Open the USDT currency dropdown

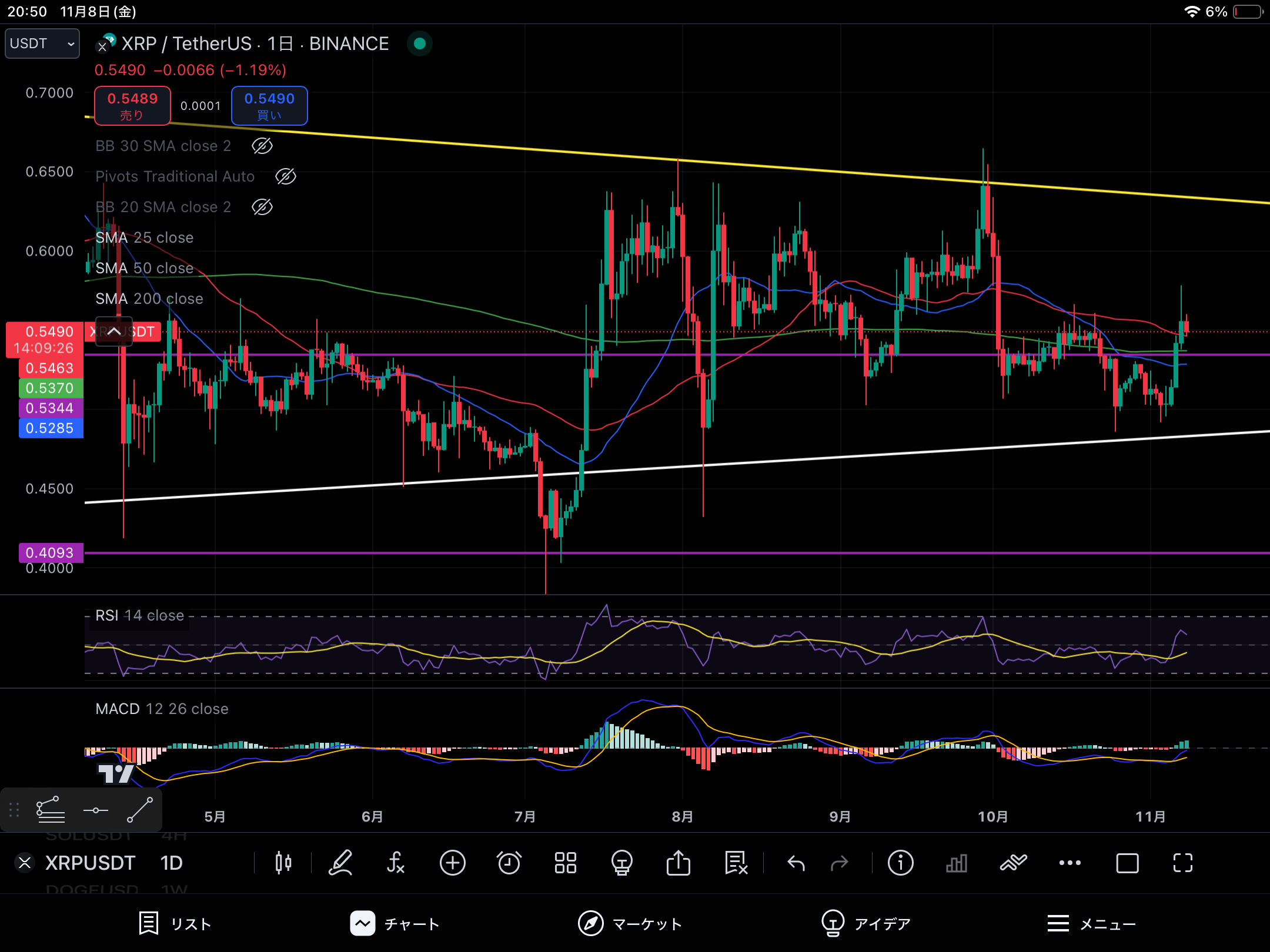coord(42,43)
